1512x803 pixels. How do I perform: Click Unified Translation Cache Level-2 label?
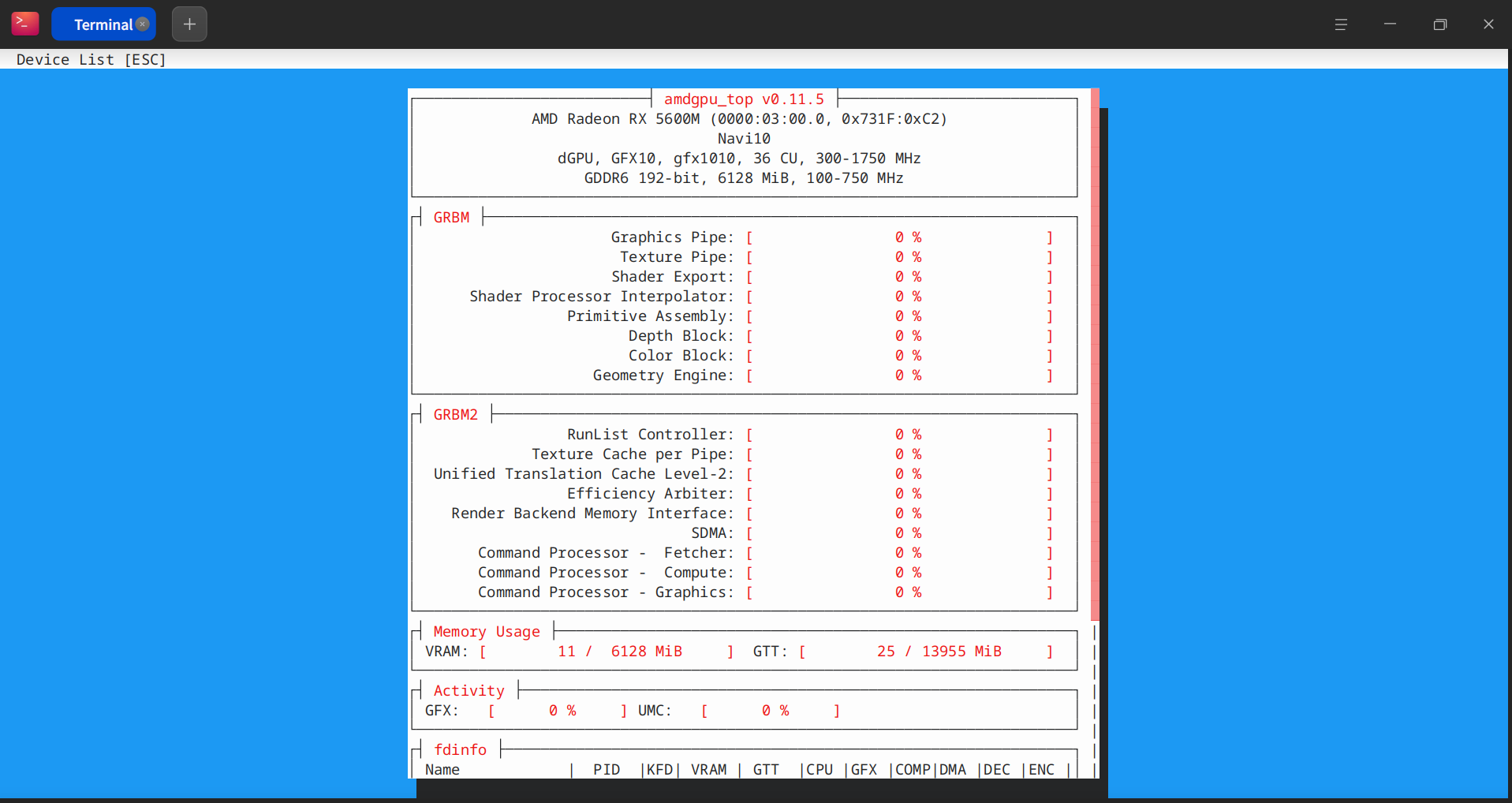(584, 473)
